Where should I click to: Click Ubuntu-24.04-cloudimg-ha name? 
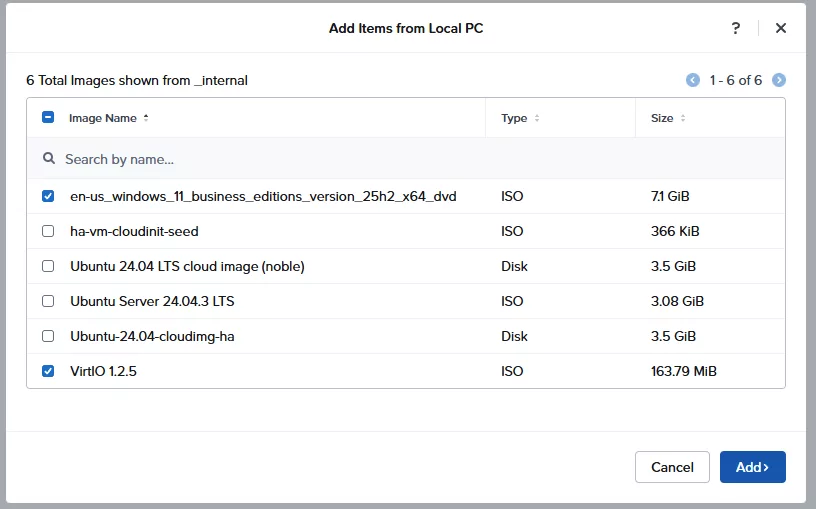(152, 336)
